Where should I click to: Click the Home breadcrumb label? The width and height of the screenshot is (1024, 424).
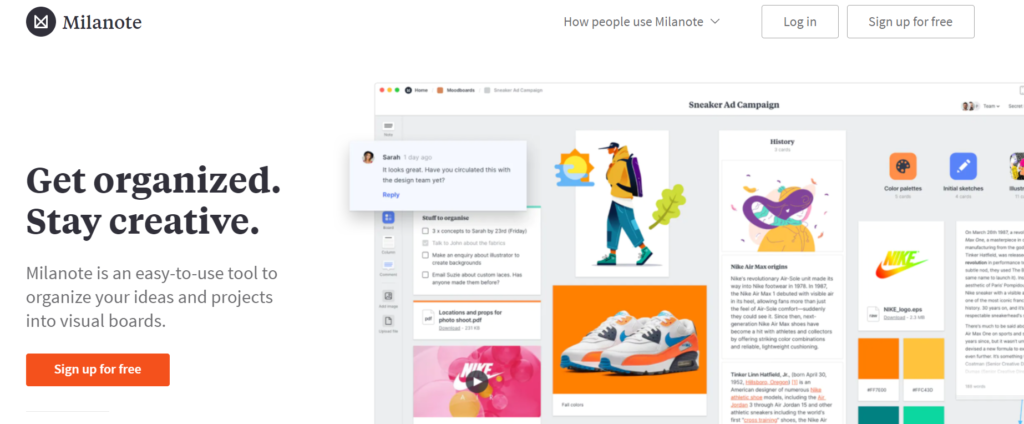pyautogui.click(x=421, y=90)
